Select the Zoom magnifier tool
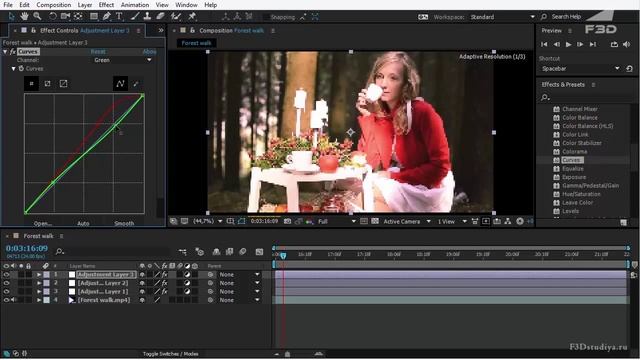The width and height of the screenshot is (640, 360). point(38,16)
